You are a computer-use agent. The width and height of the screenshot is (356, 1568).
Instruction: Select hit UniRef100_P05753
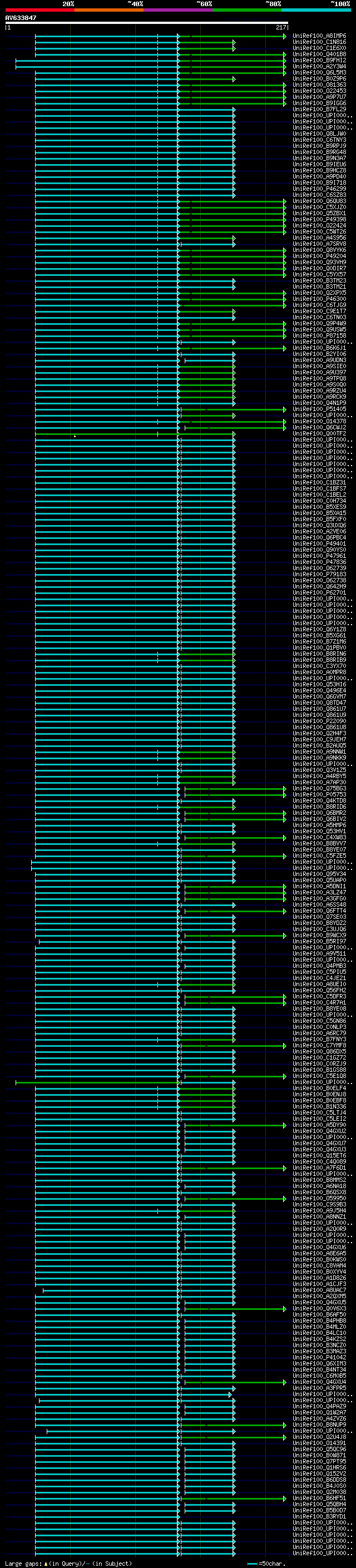pyautogui.click(x=319, y=794)
